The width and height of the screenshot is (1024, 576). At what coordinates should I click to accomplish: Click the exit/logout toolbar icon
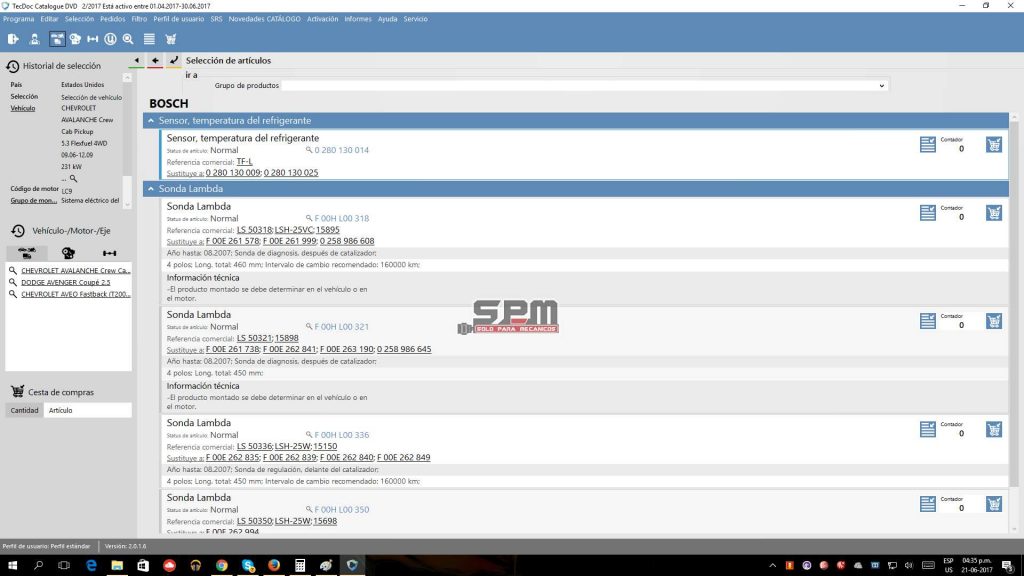13,39
